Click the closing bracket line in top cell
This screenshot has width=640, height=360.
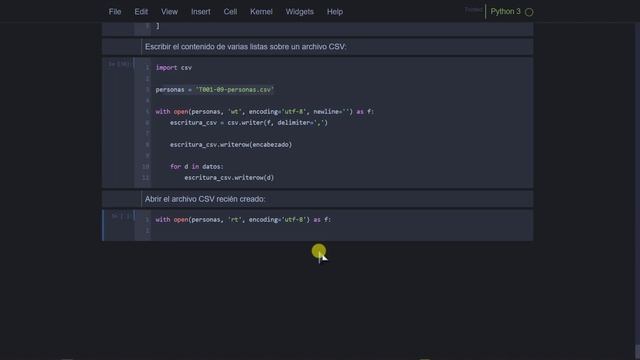point(158,26)
